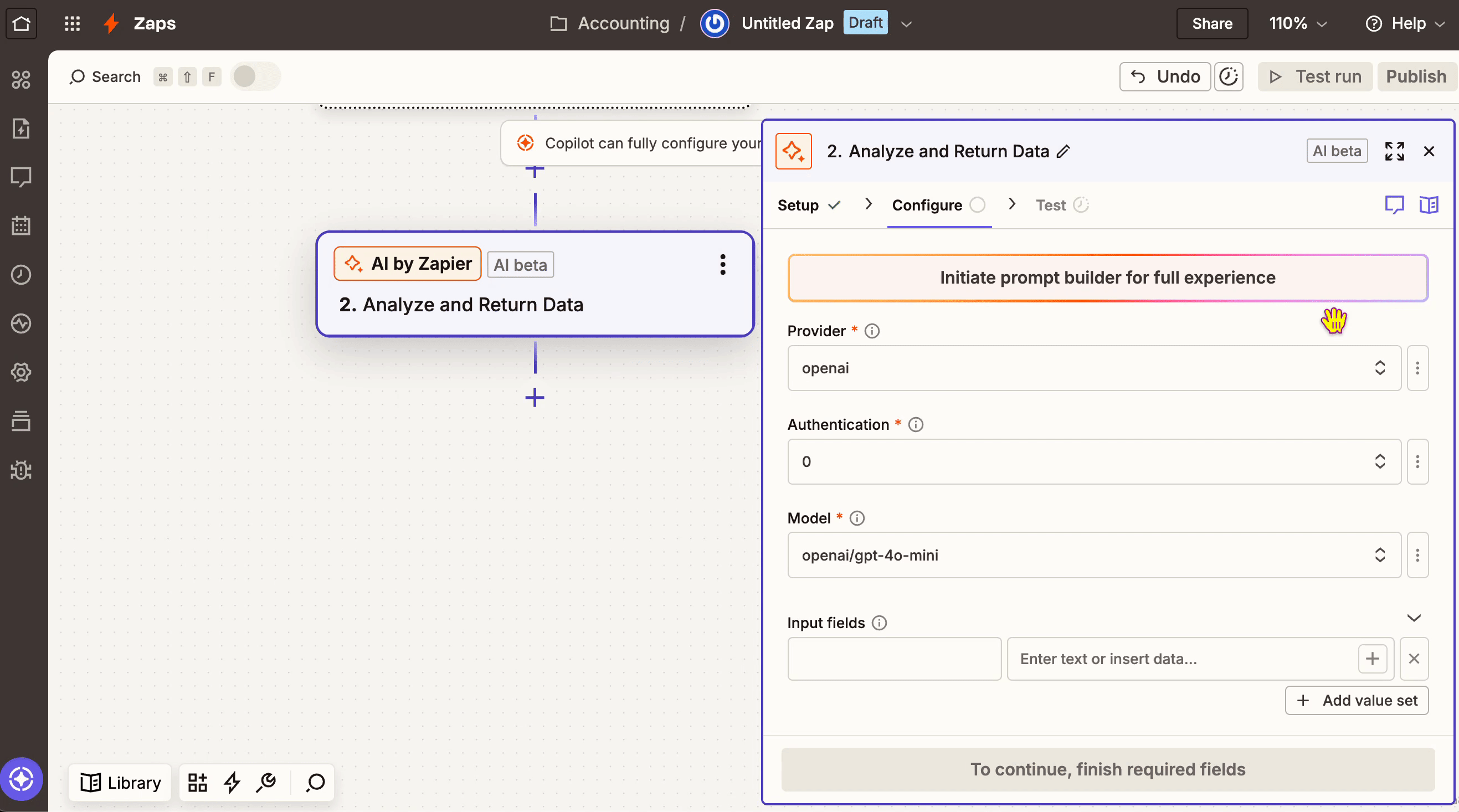Viewport: 1459px width, 812px height.
Task: Open the three-dot menu on AI by Zapier step
Action: (x=723, y=264)
